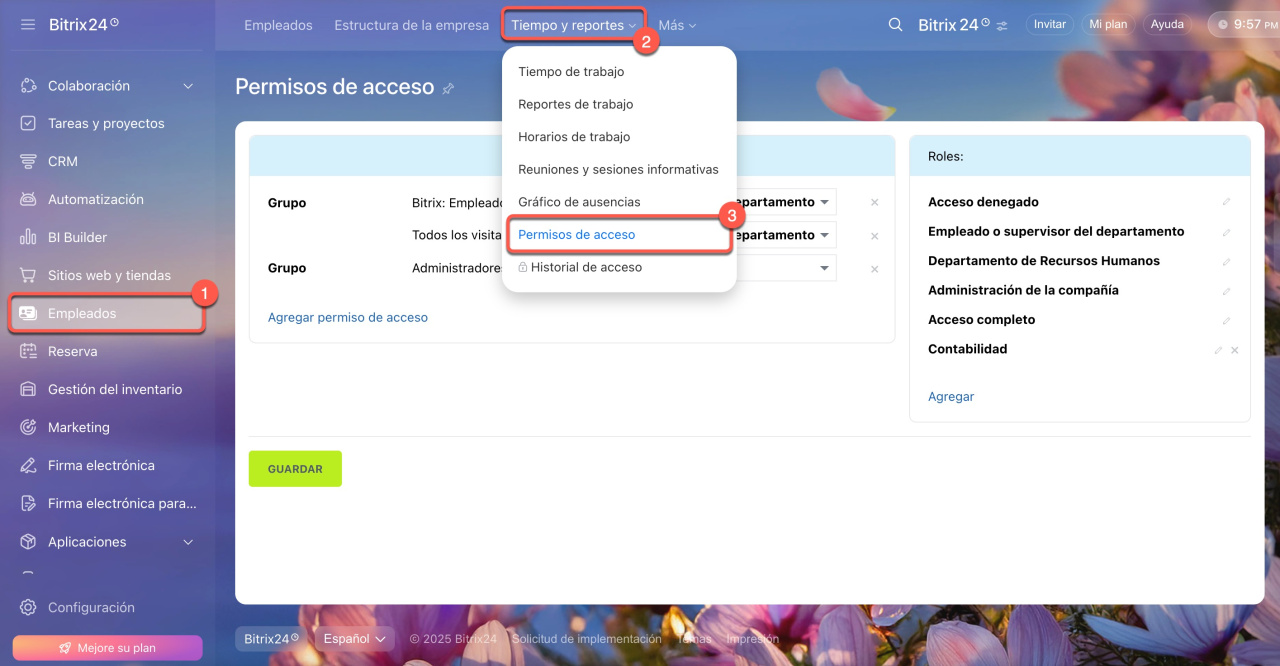Open the Español language dropdown
Image resolution: width=1280 pixels, height=666 pixels.
coord(354,639)
